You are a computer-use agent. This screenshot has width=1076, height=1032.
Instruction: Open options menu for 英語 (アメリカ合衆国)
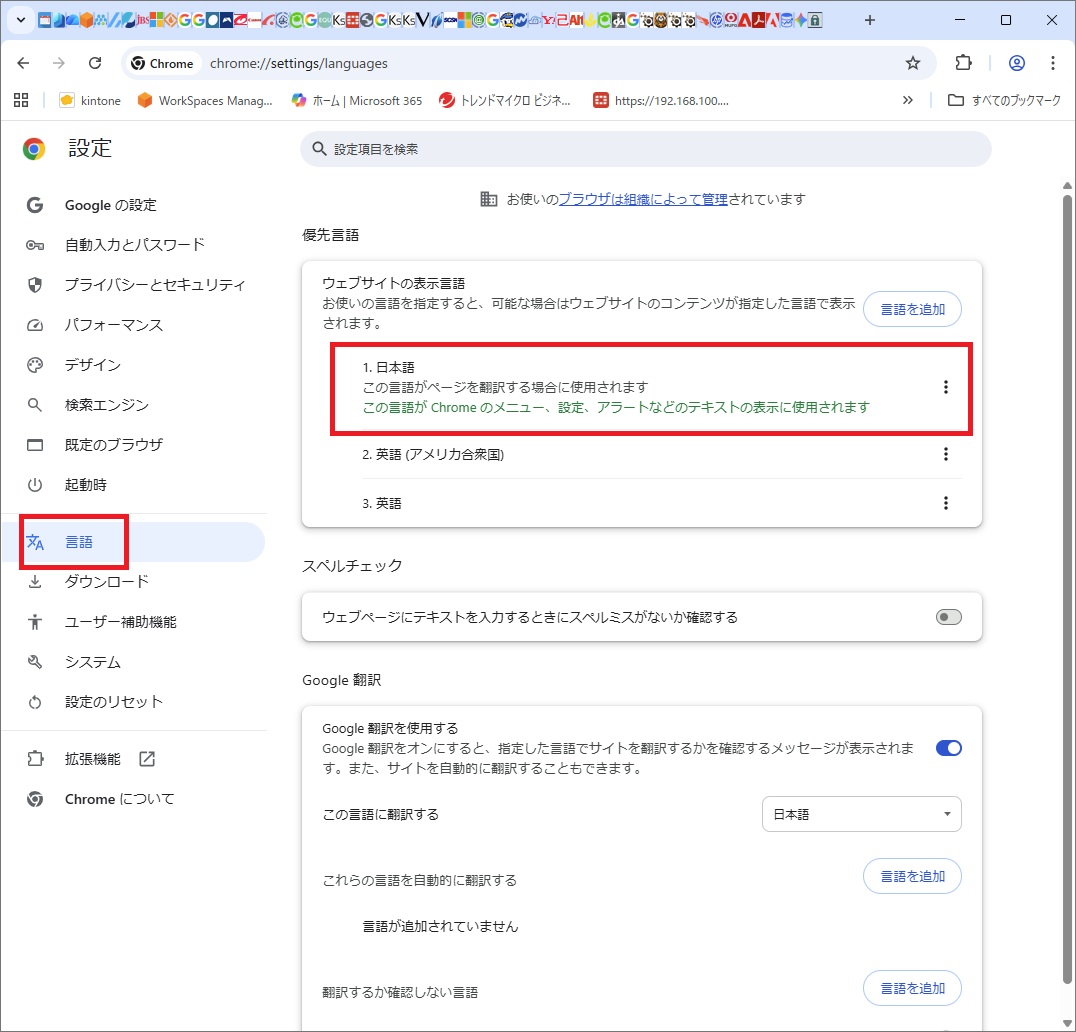point(945,454)
